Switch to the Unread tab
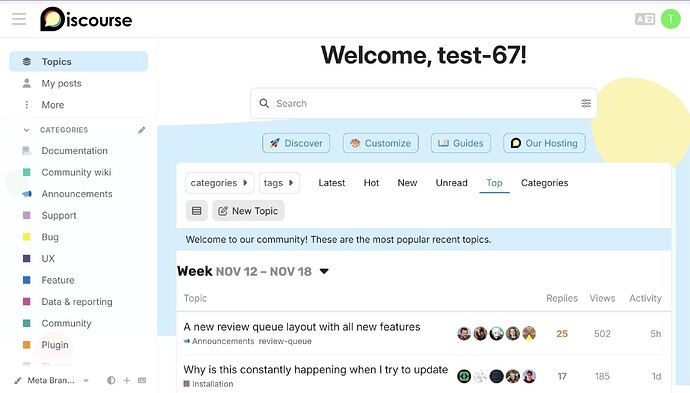This screenshot has height=393, width=690. click(451, 183)
